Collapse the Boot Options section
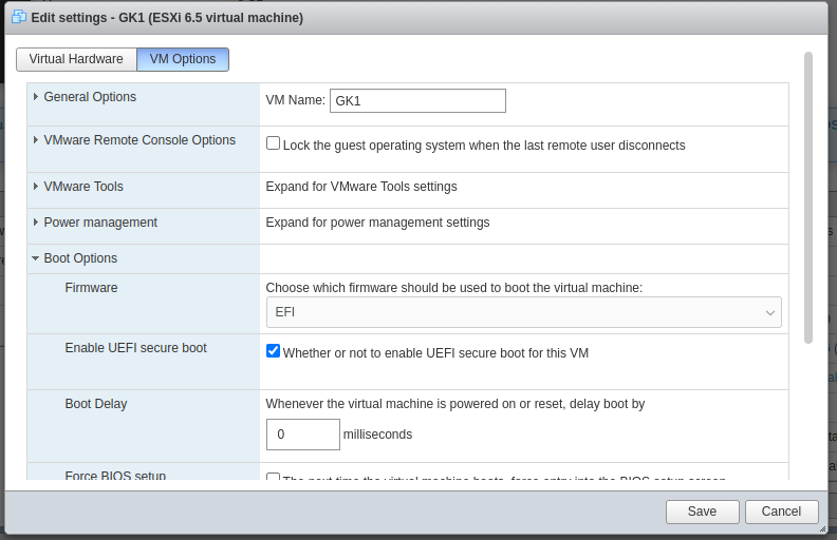The image size is (838, 540). click(80, 258)
